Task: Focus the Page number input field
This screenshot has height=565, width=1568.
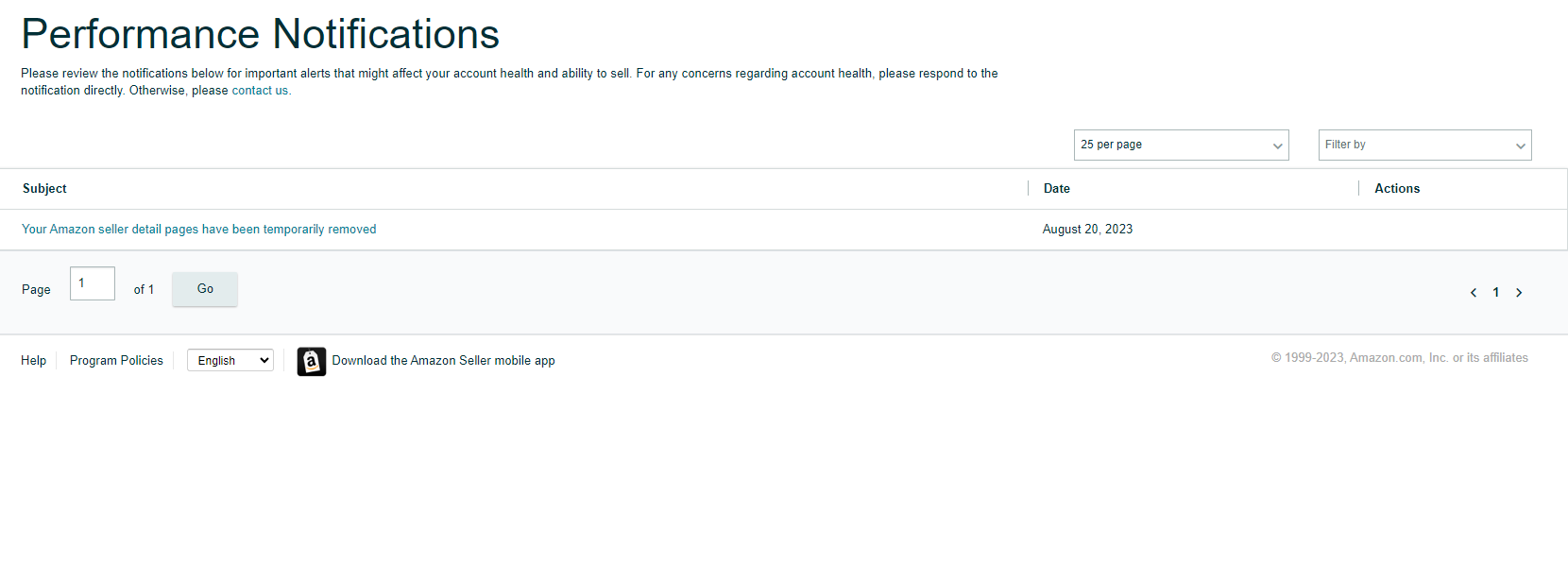Action: (93, 283)
